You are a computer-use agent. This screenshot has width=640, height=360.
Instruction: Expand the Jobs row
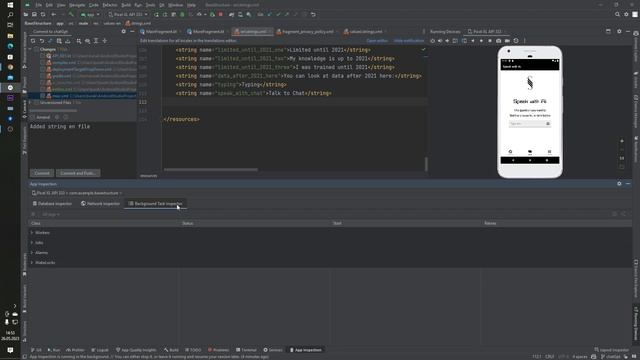click(32, 243)
